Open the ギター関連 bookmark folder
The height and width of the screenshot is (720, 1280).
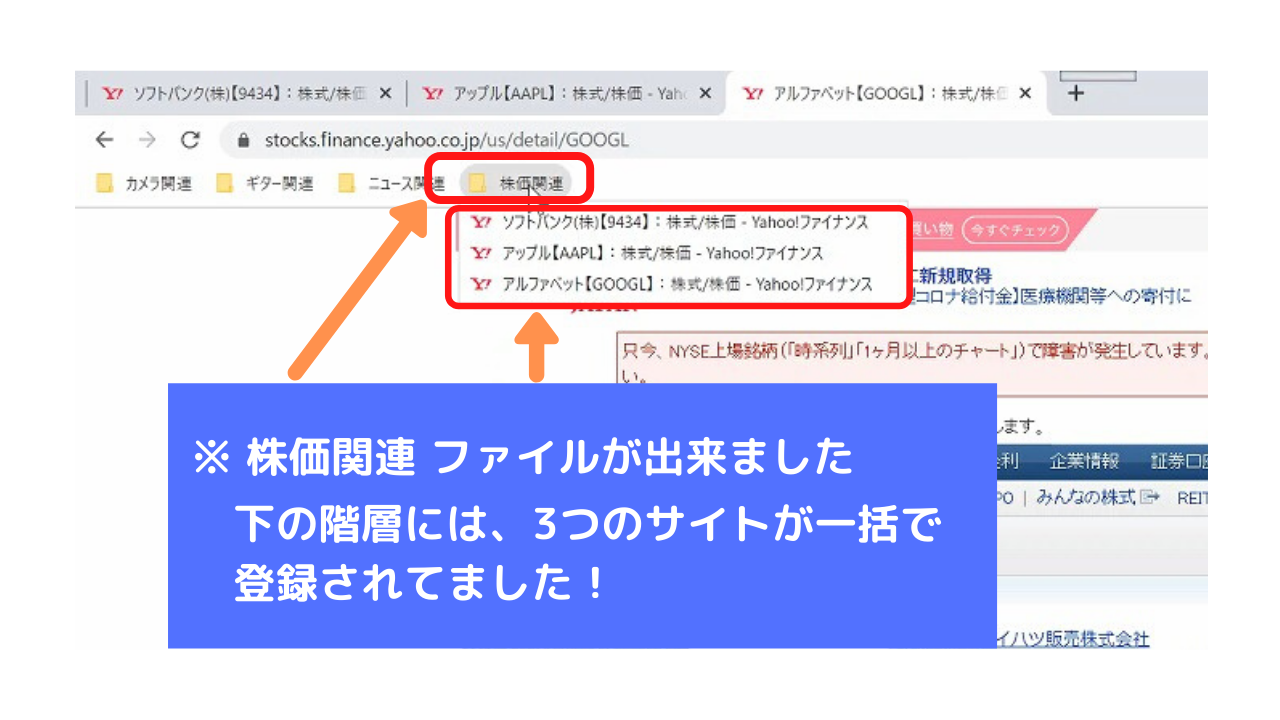click(x=266, y=183)
